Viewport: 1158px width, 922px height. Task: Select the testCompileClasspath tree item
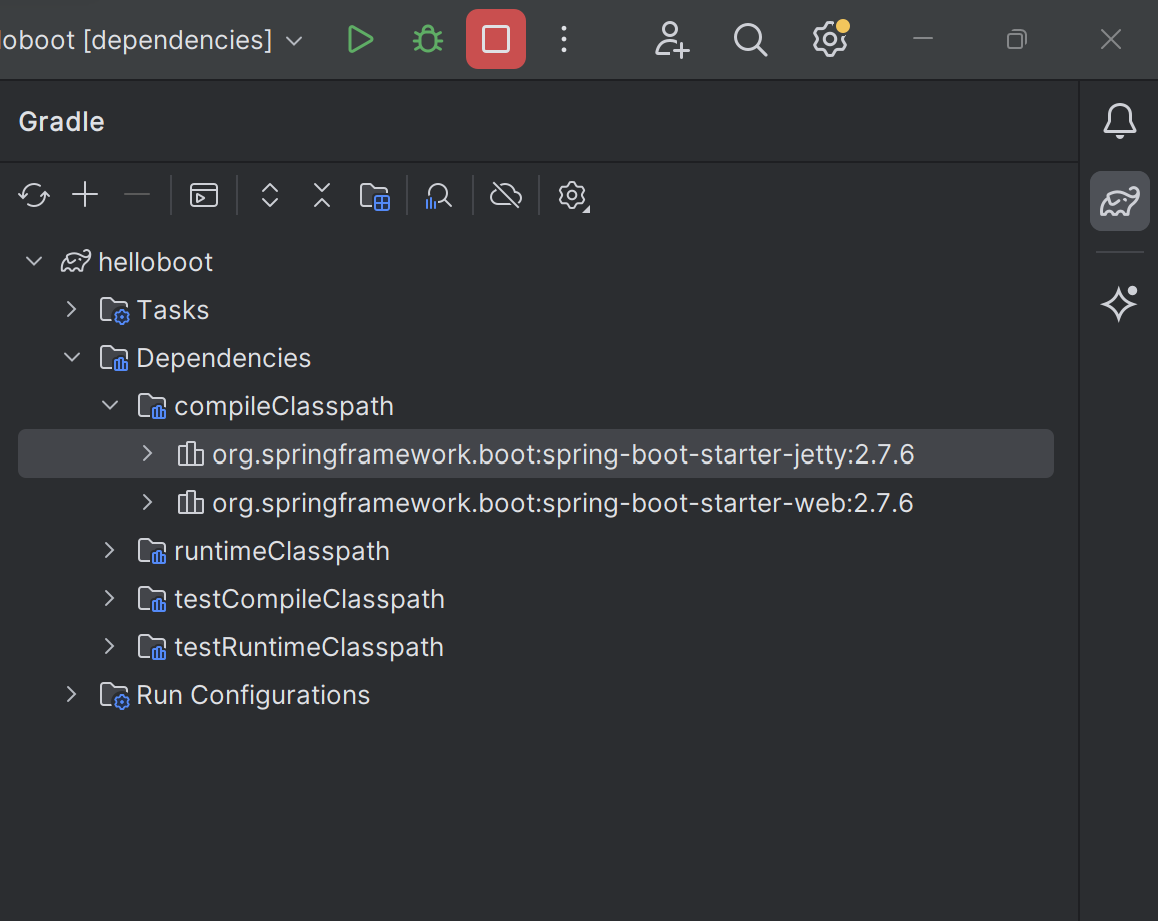pos(309,599)
